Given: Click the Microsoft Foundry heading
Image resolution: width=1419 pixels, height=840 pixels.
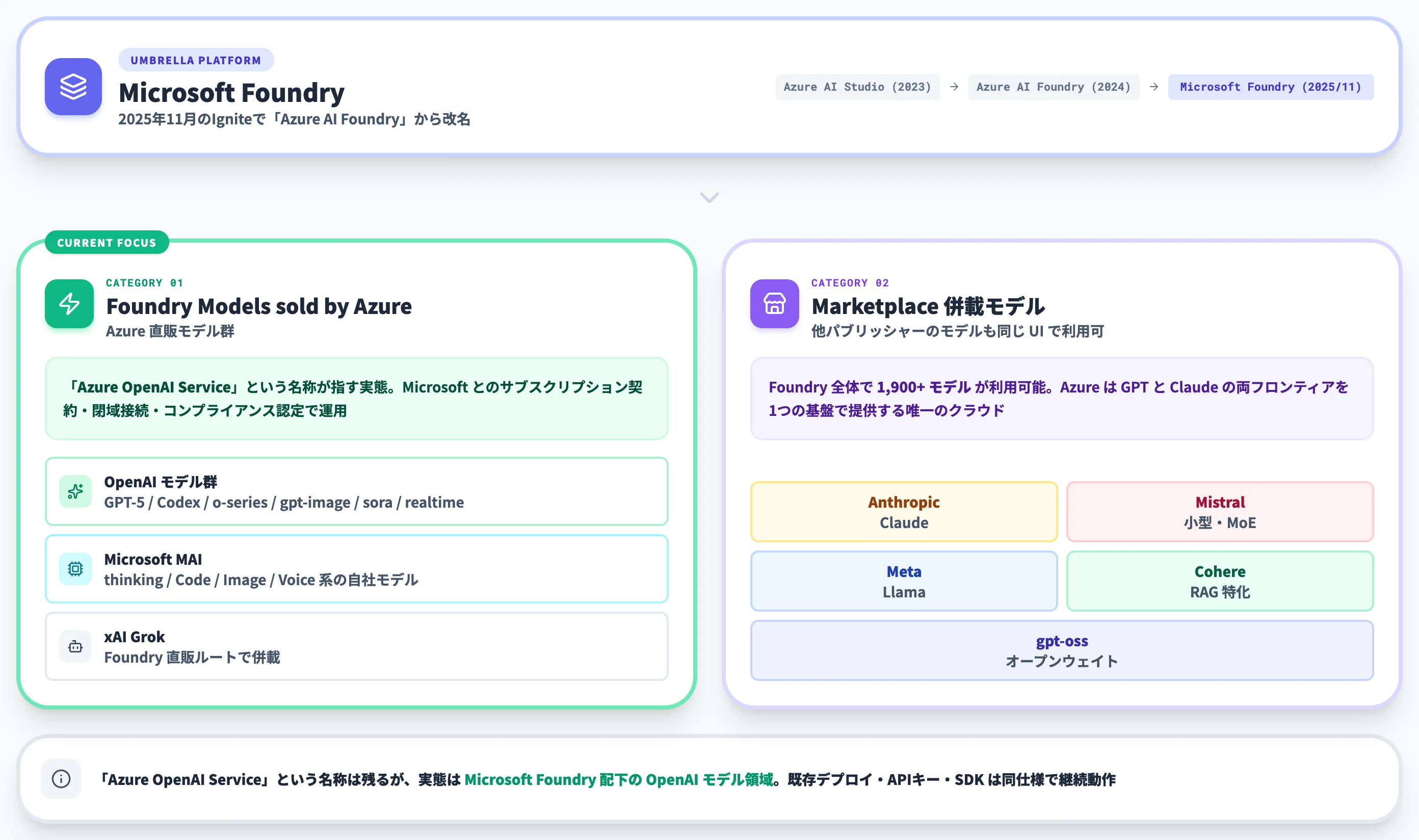Looking at the screenshot, I should 231,92.
